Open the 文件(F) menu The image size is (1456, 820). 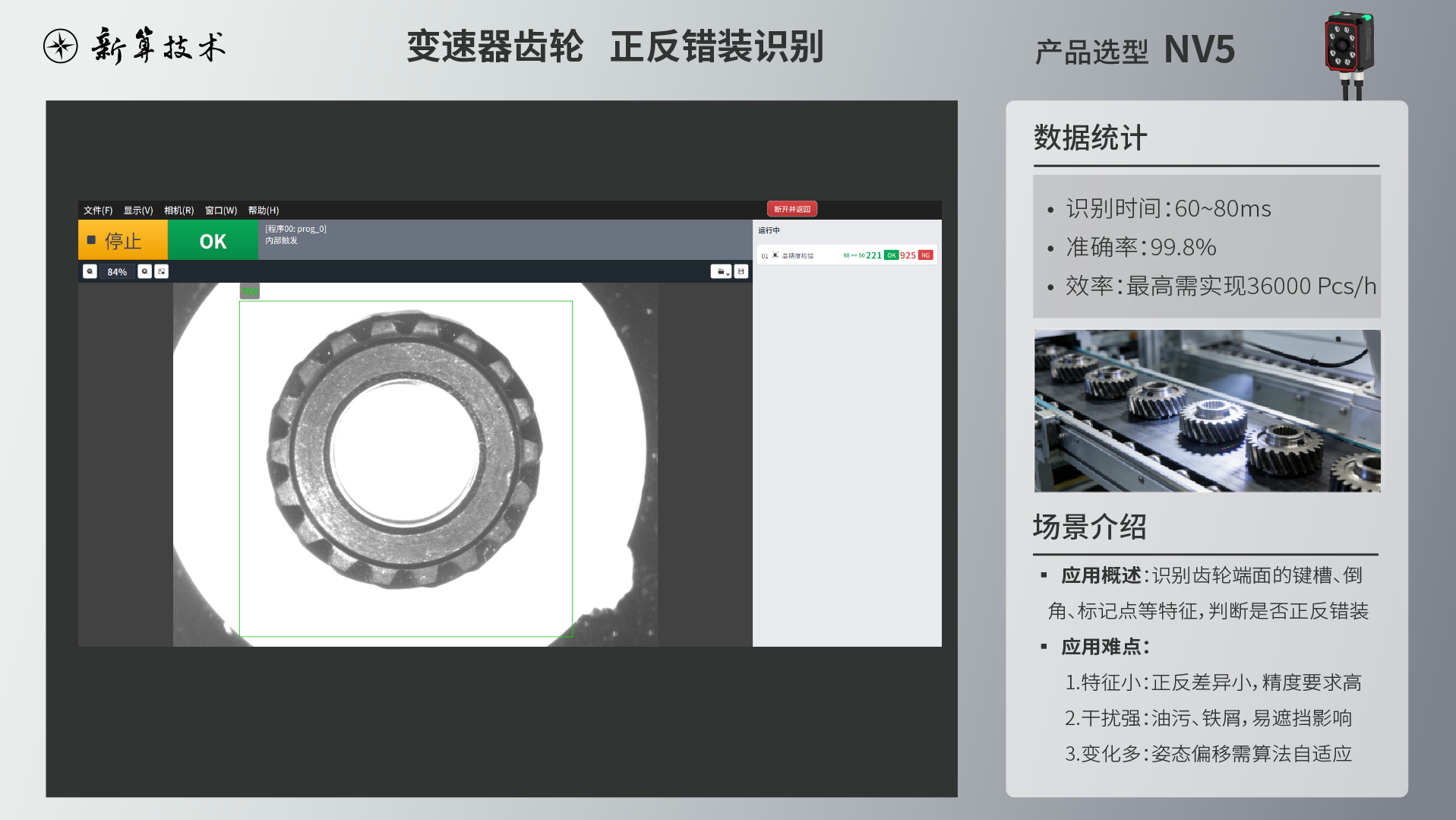tap(98, 211)
